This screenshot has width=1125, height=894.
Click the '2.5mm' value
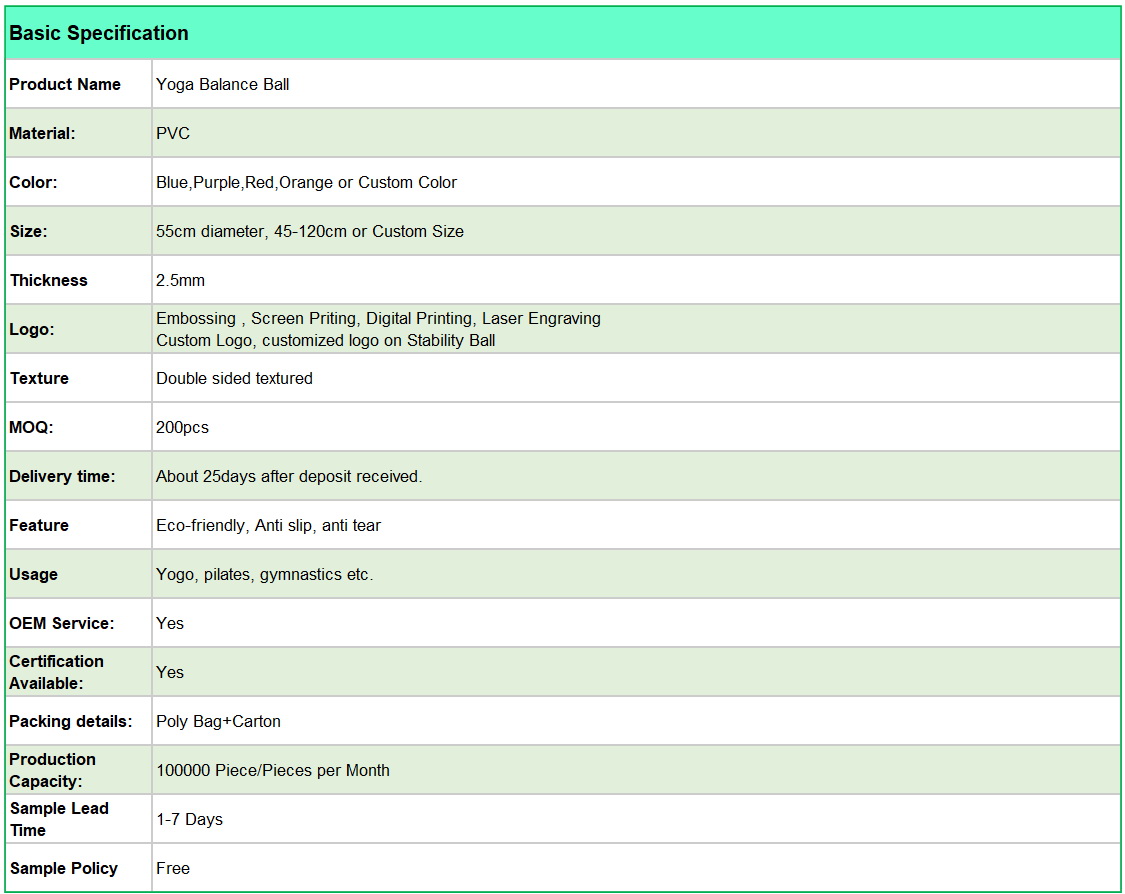(x=180, y=281)
